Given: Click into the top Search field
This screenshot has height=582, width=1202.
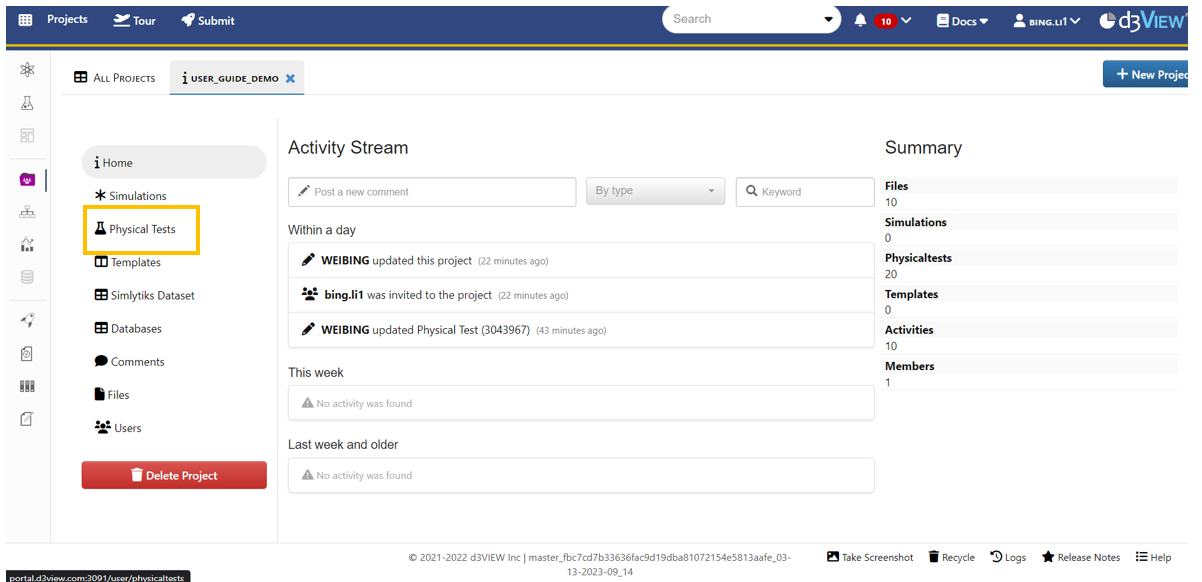Looking at the screenshot, I should click(x=743, y=19).
